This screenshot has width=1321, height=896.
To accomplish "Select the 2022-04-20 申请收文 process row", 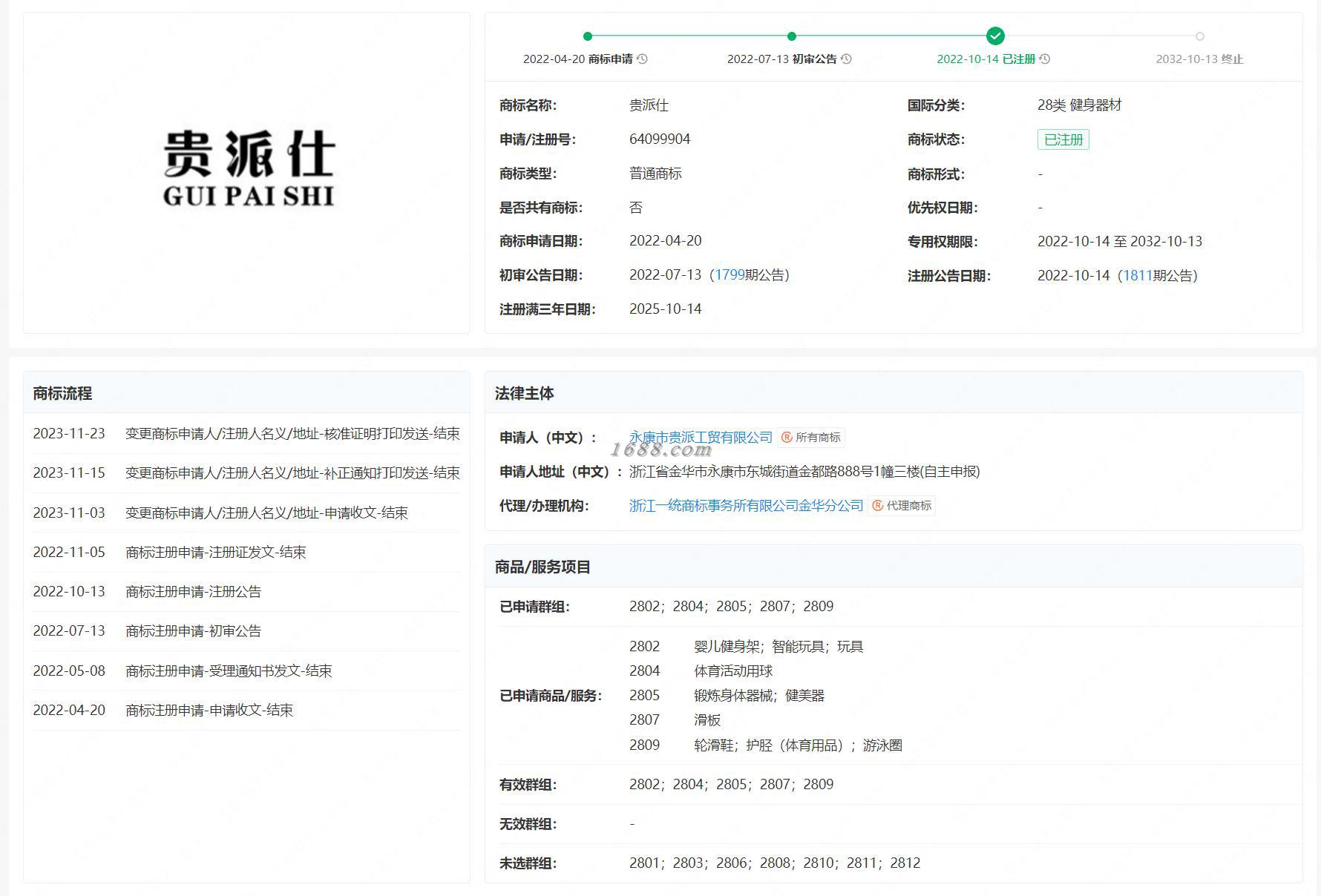I will (x=246, y=711).
